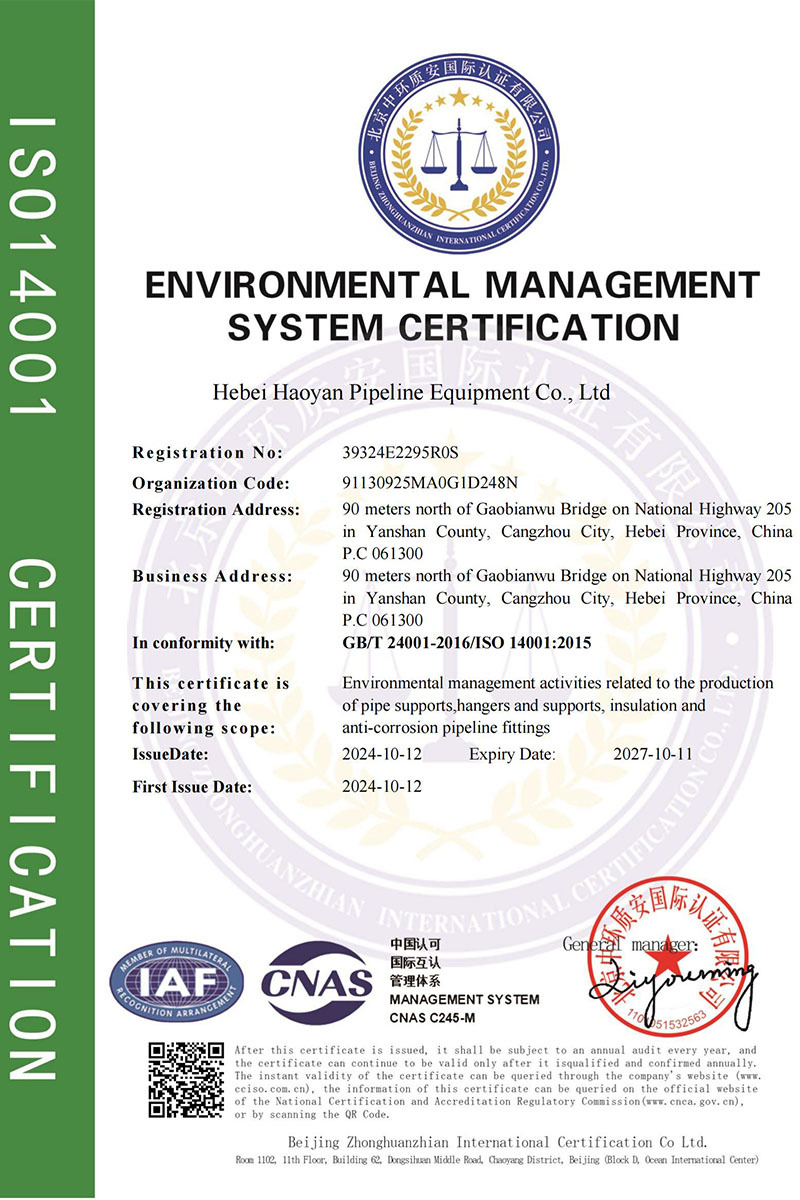Screen dimensions: 800x1200
Task: Select the expiry date "2027-10-11"
Action: [653, 754]
